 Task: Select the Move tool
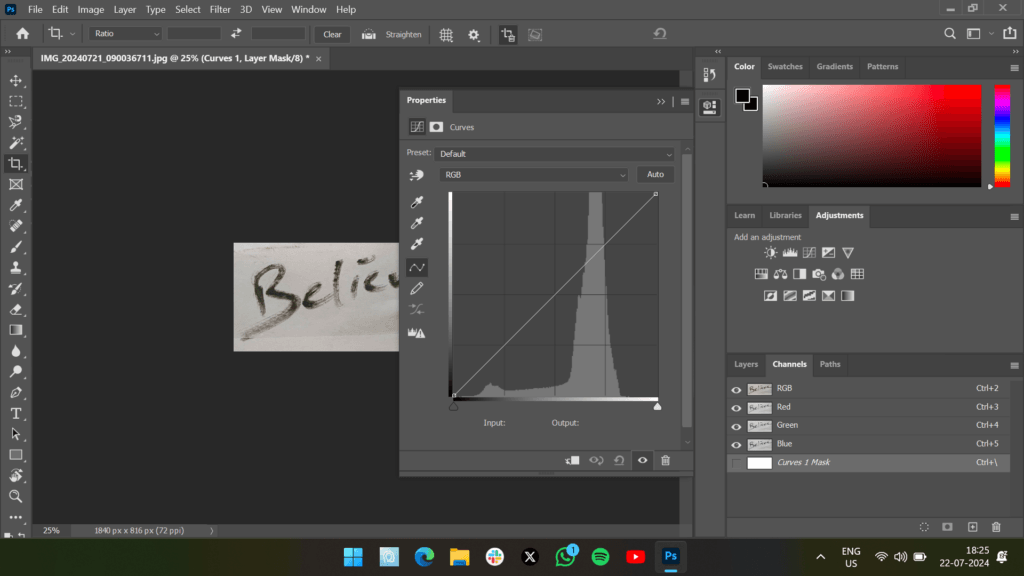16,81
